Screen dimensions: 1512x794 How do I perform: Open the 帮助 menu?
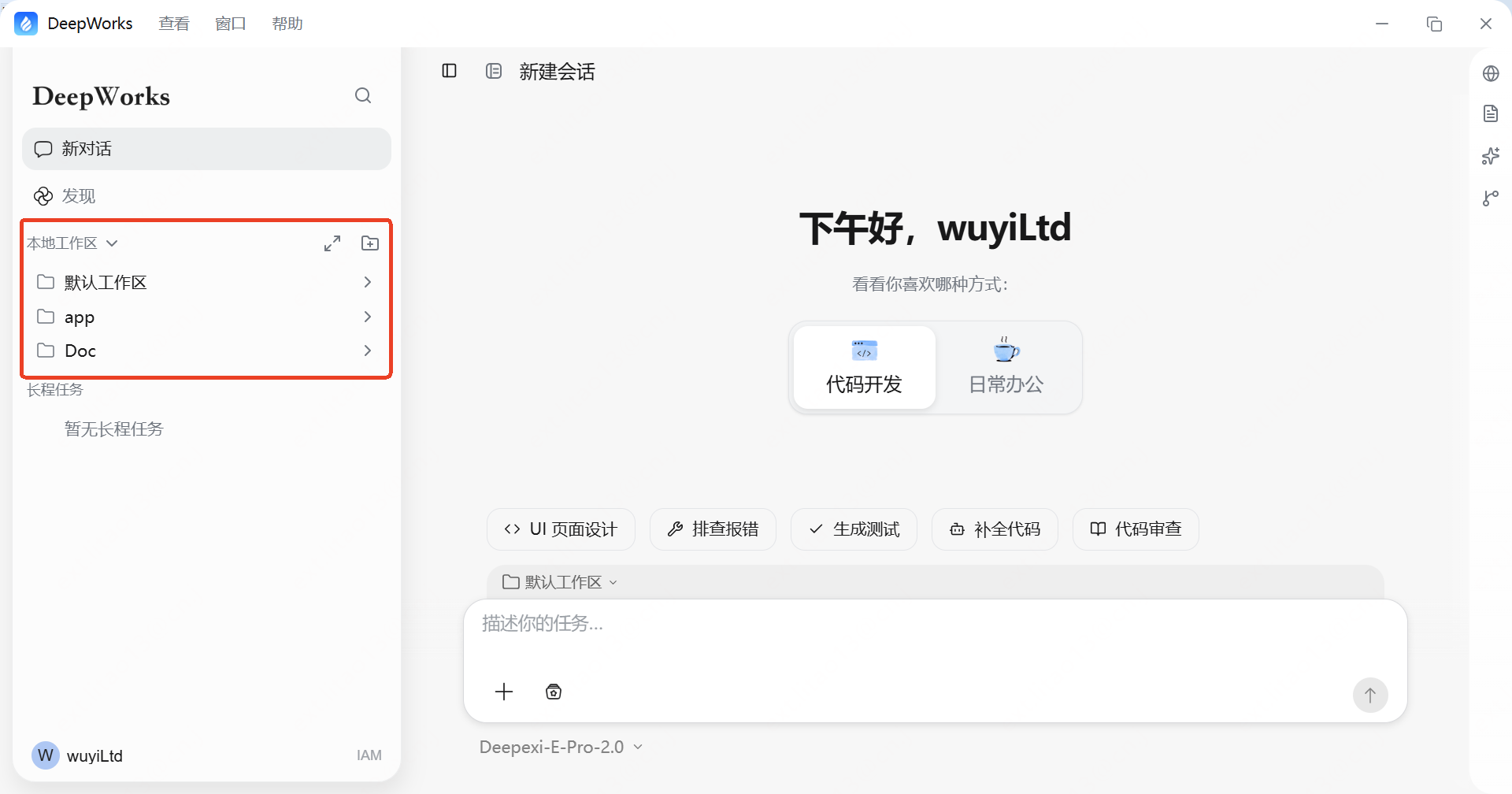[x=287, y=24]
